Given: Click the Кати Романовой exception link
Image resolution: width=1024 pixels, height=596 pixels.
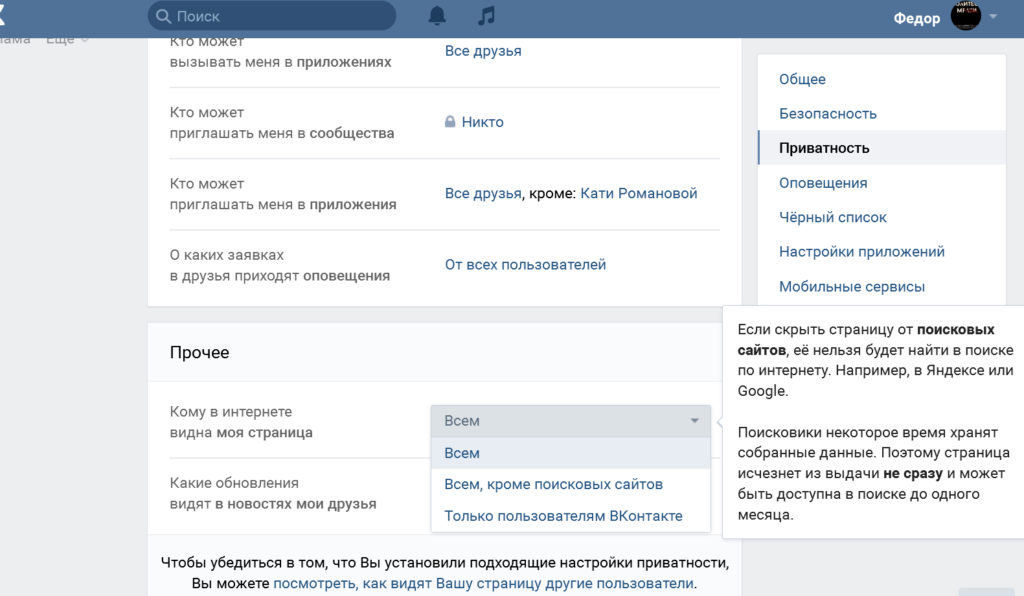Looking at the screenshot, I should click(x=638, y=193).
